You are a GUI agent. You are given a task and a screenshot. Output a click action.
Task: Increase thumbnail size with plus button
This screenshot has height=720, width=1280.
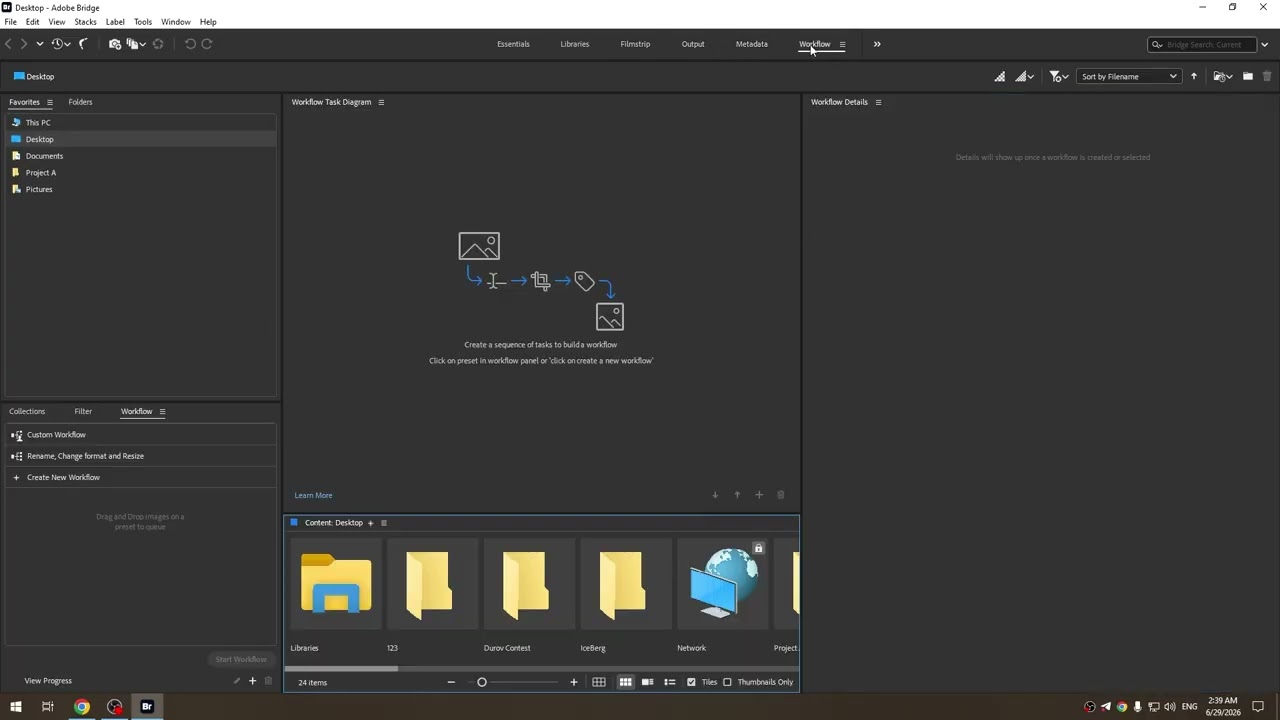(x=574, y=682)
